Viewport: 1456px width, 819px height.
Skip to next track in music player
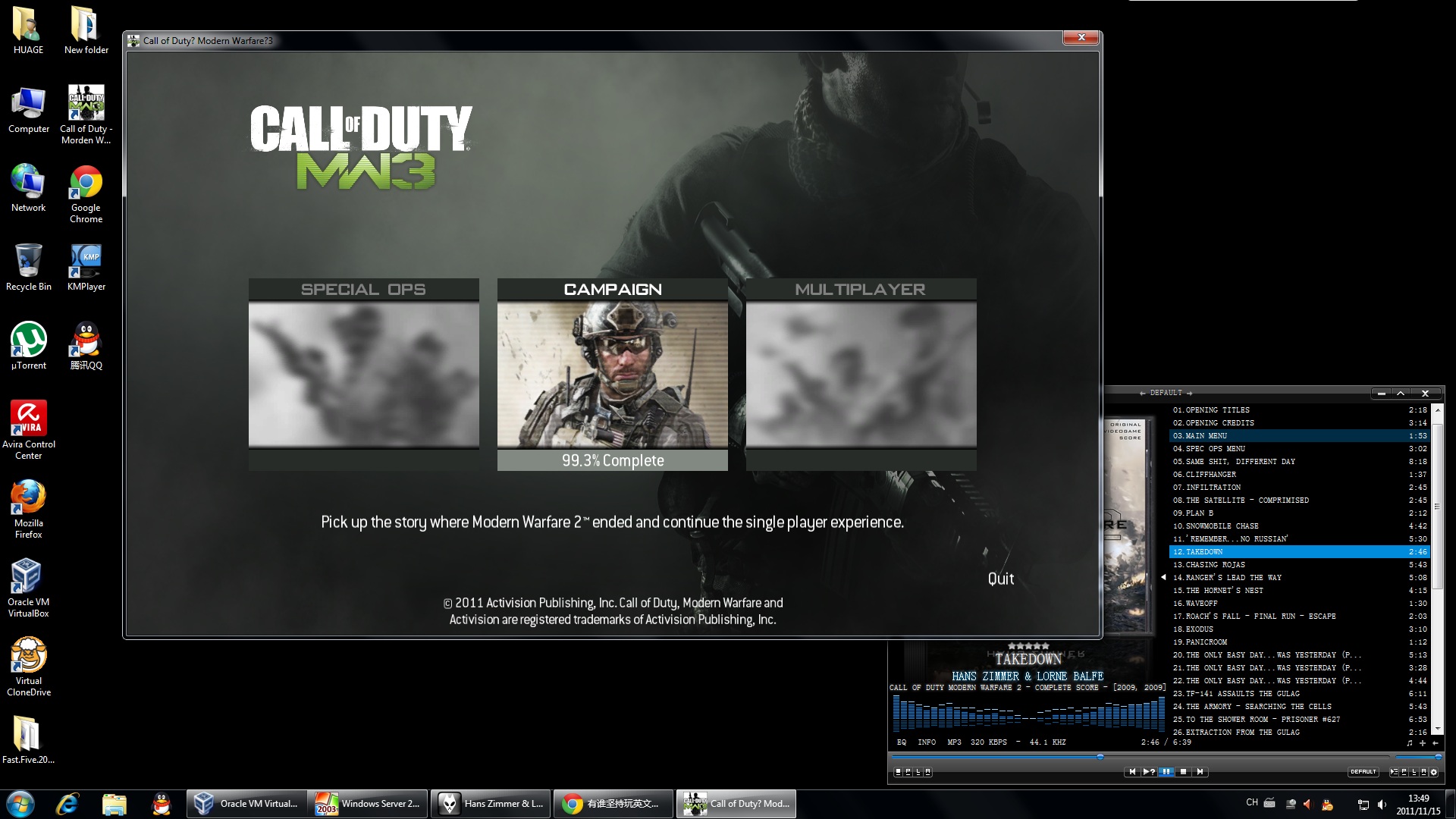pyautogui.click(x=1200, y=771)
